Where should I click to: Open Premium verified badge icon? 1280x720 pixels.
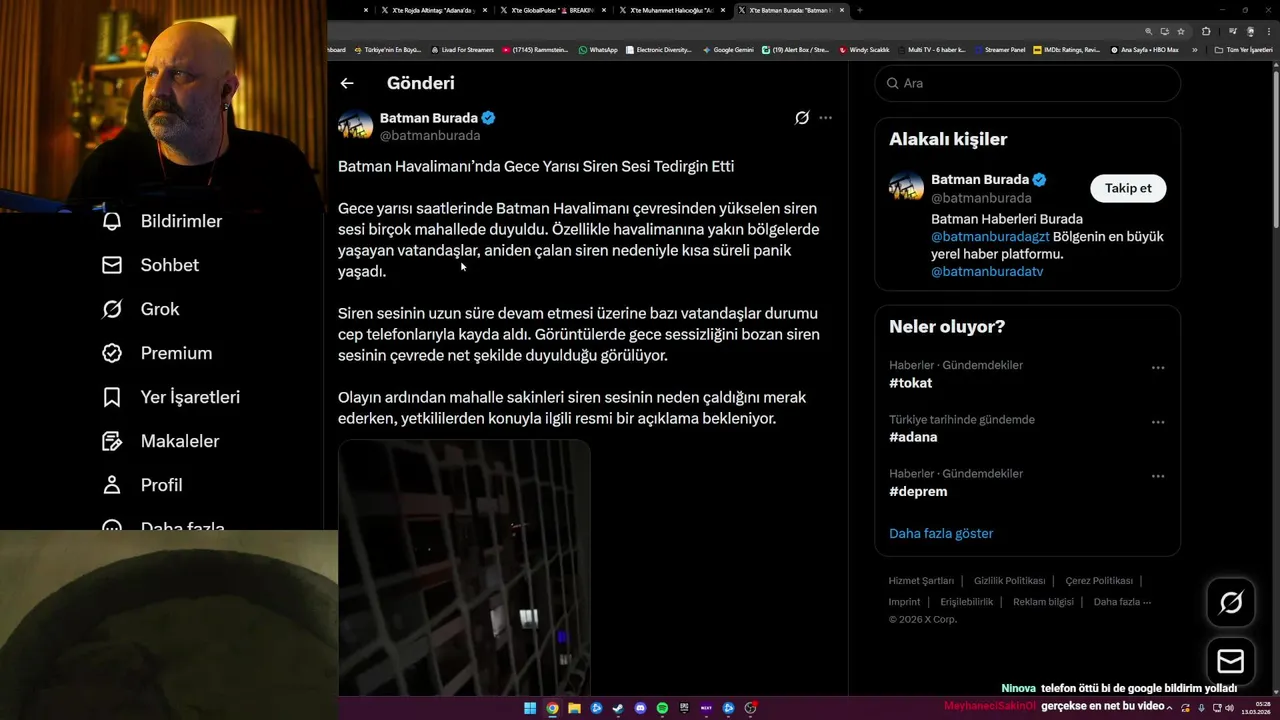[x=112, y=353]
